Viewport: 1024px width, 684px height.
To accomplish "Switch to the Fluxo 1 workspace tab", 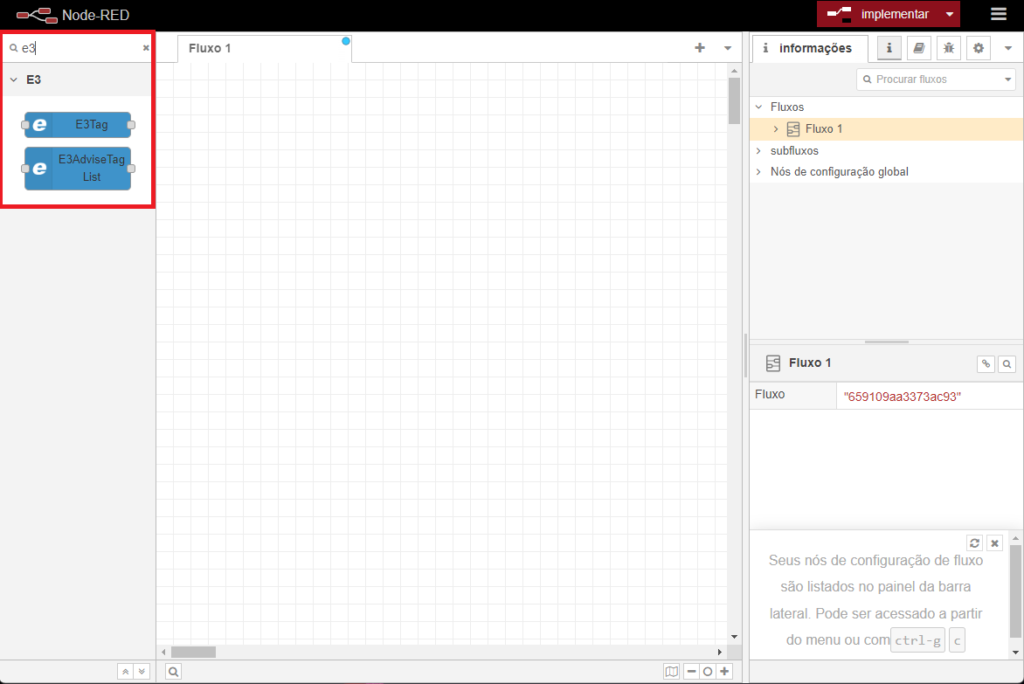I will click(x=210, y=48).
